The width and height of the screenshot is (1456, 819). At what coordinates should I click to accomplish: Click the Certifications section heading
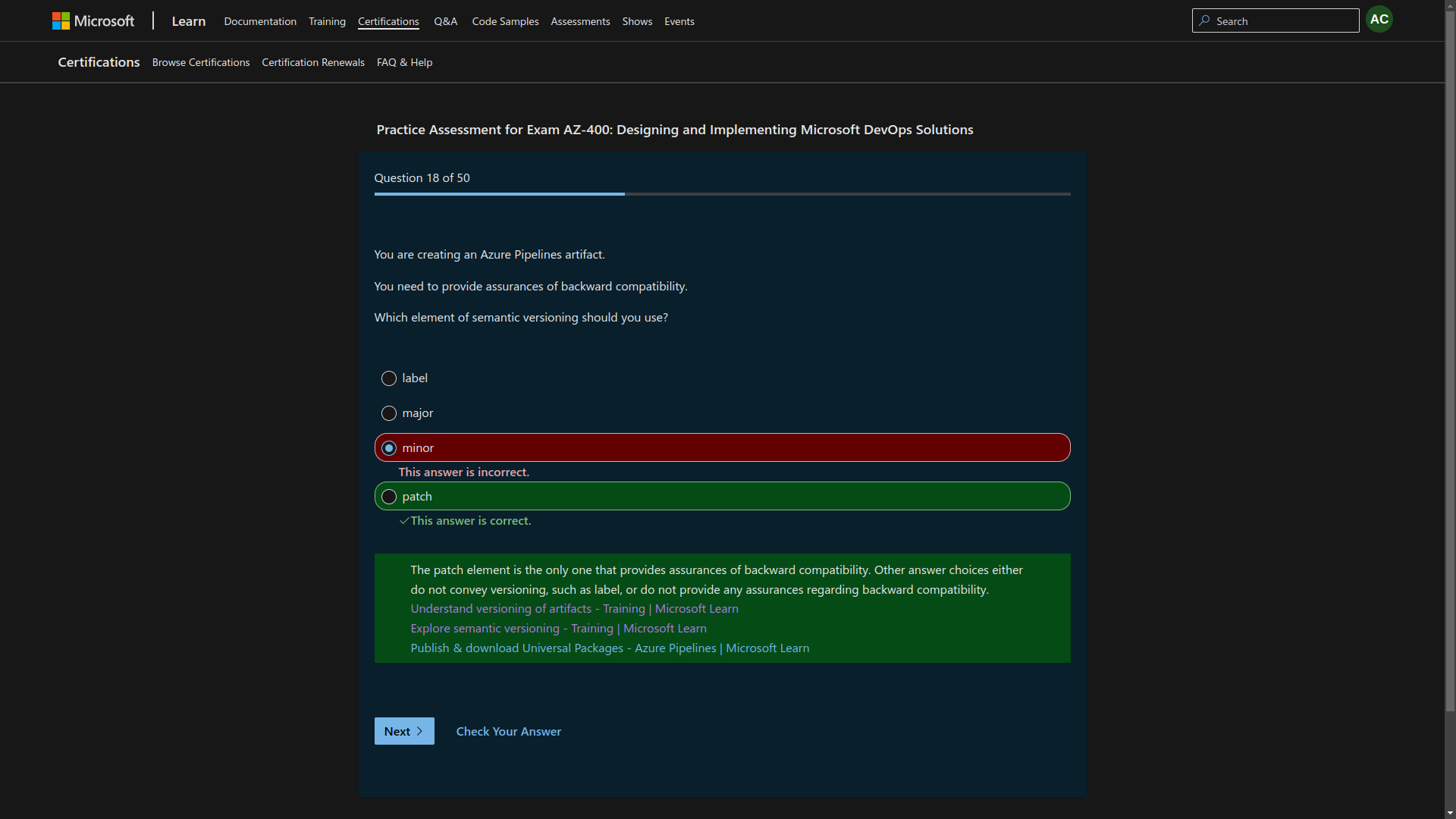(x=99, y=62)
